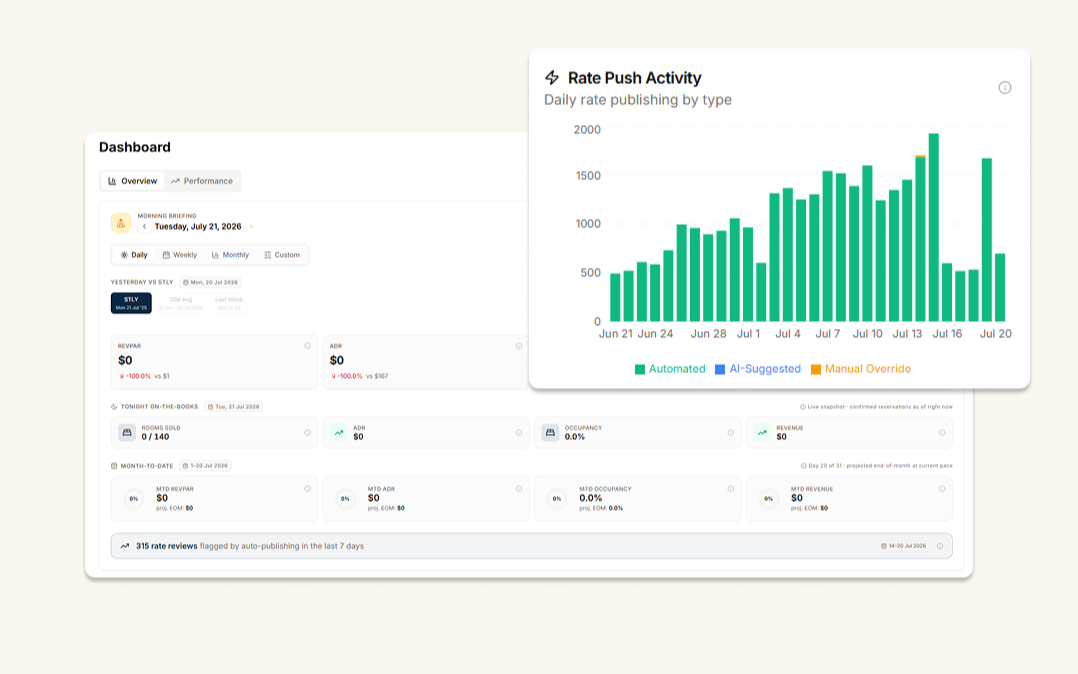Click the green Automated color swatch
This screenshot has height=674, width=1078.
640,369
